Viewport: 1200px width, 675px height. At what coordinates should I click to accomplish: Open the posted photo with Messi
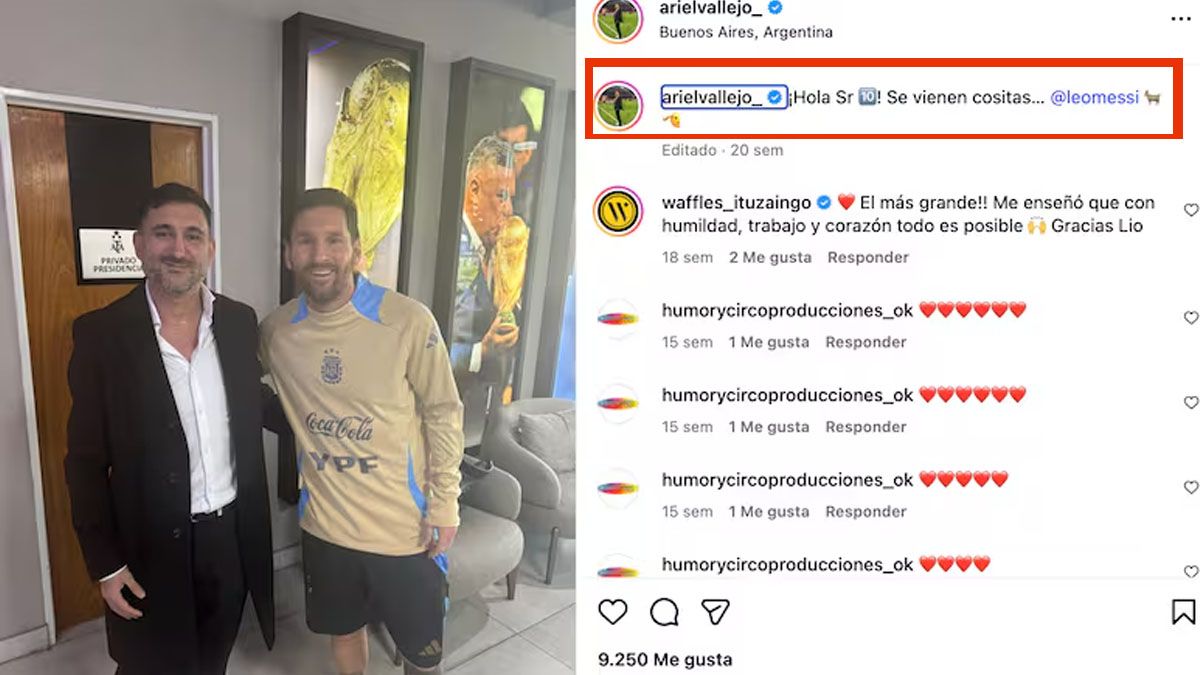click(288, 337)
